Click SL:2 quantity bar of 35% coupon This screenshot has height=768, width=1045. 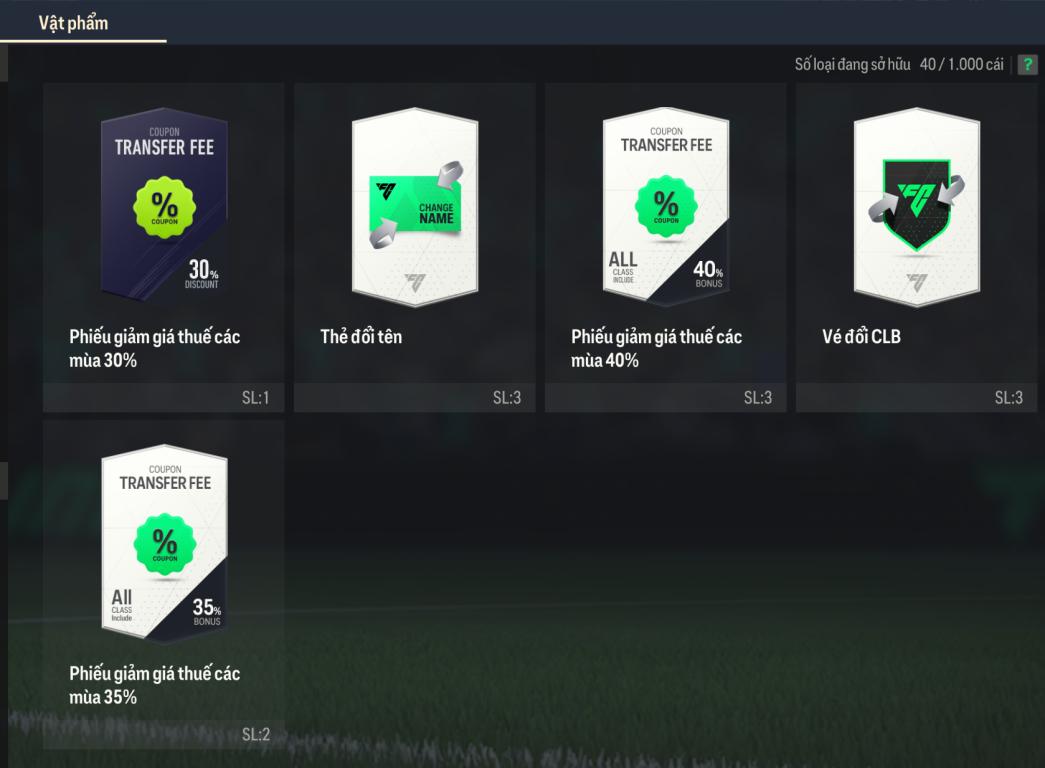[164, 734]
